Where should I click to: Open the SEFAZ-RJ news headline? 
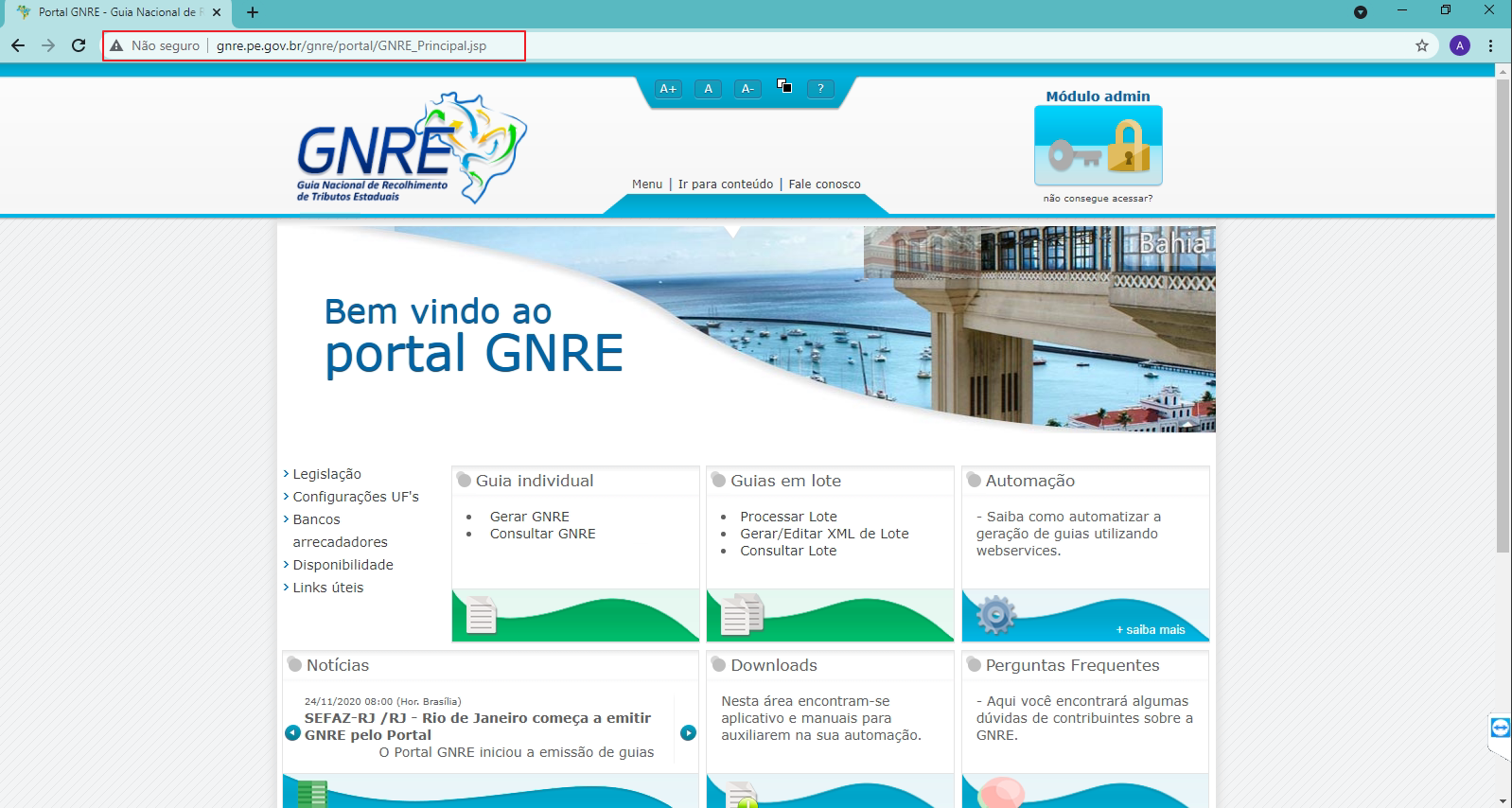[478, 727]
